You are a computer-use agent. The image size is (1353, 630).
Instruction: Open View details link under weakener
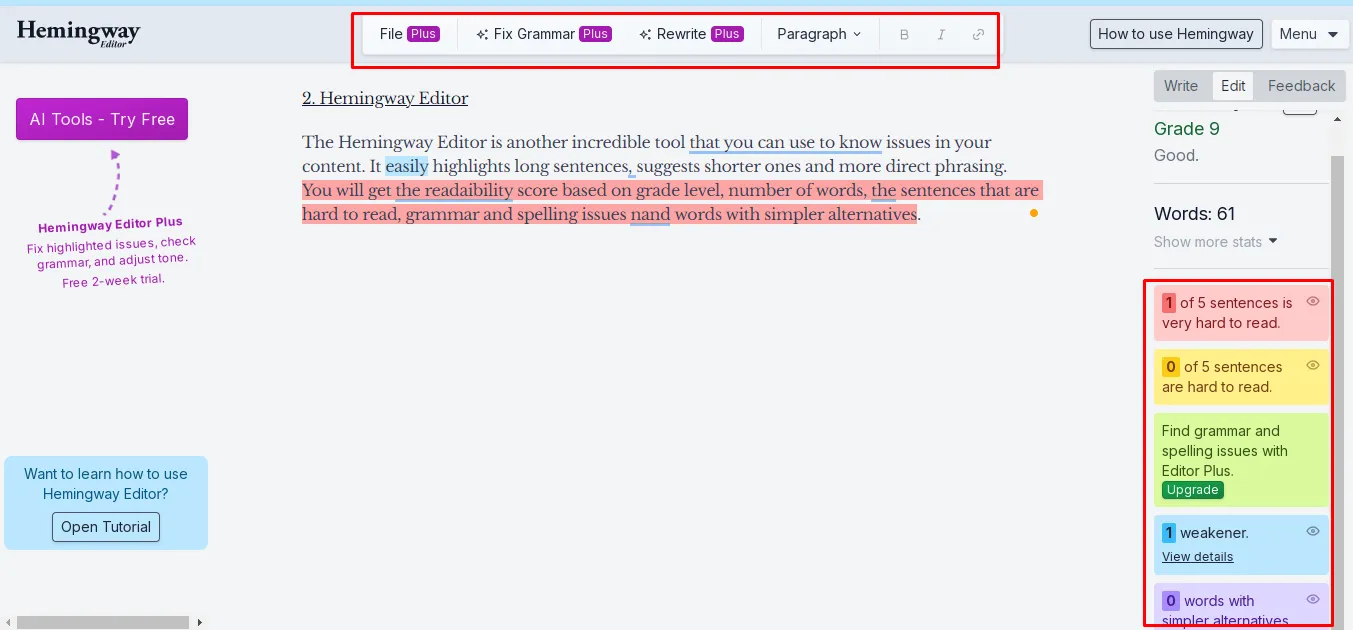click(1197, 557)
